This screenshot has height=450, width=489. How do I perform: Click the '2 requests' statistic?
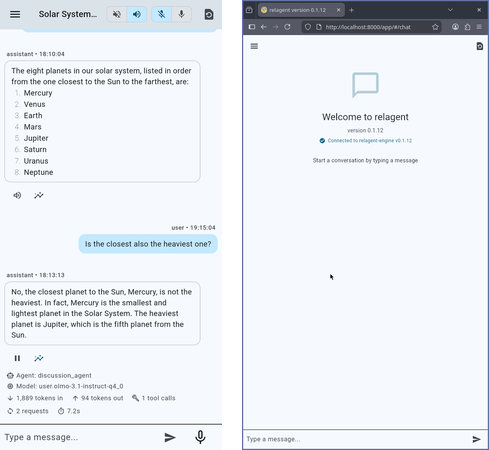[x=28, y=411]
